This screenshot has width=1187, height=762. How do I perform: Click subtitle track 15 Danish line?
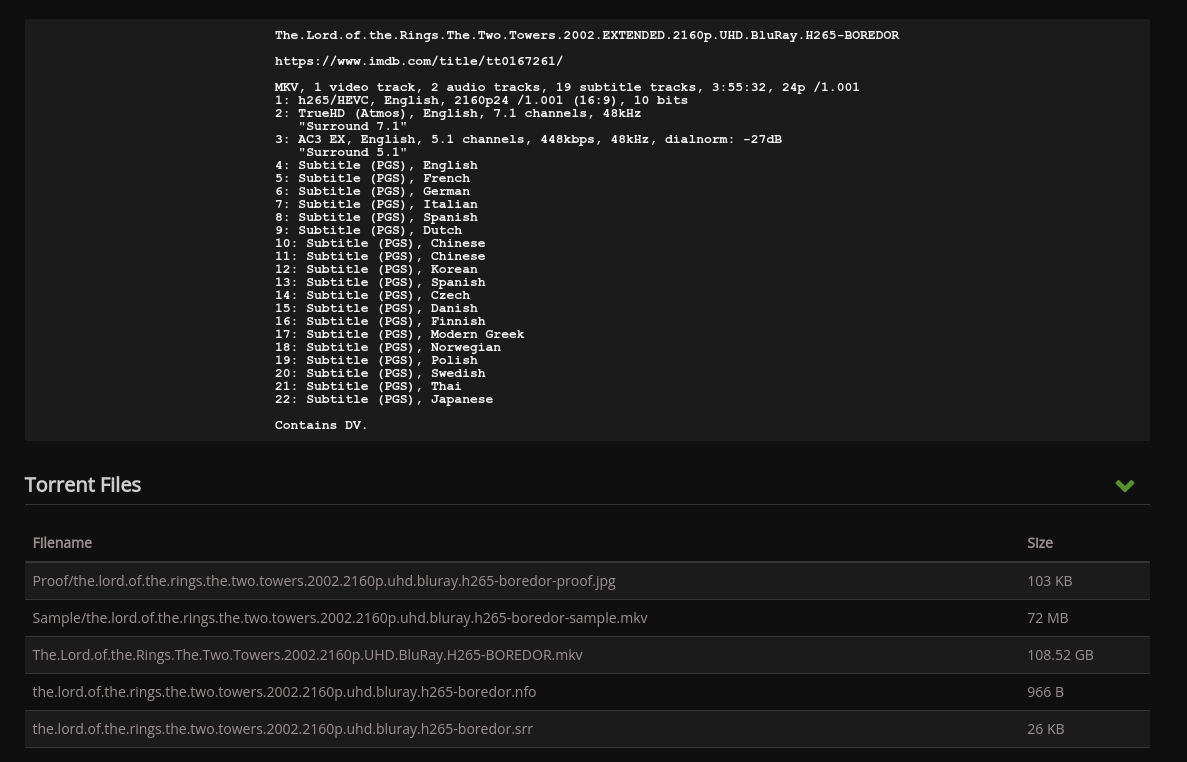click(376, 308)
